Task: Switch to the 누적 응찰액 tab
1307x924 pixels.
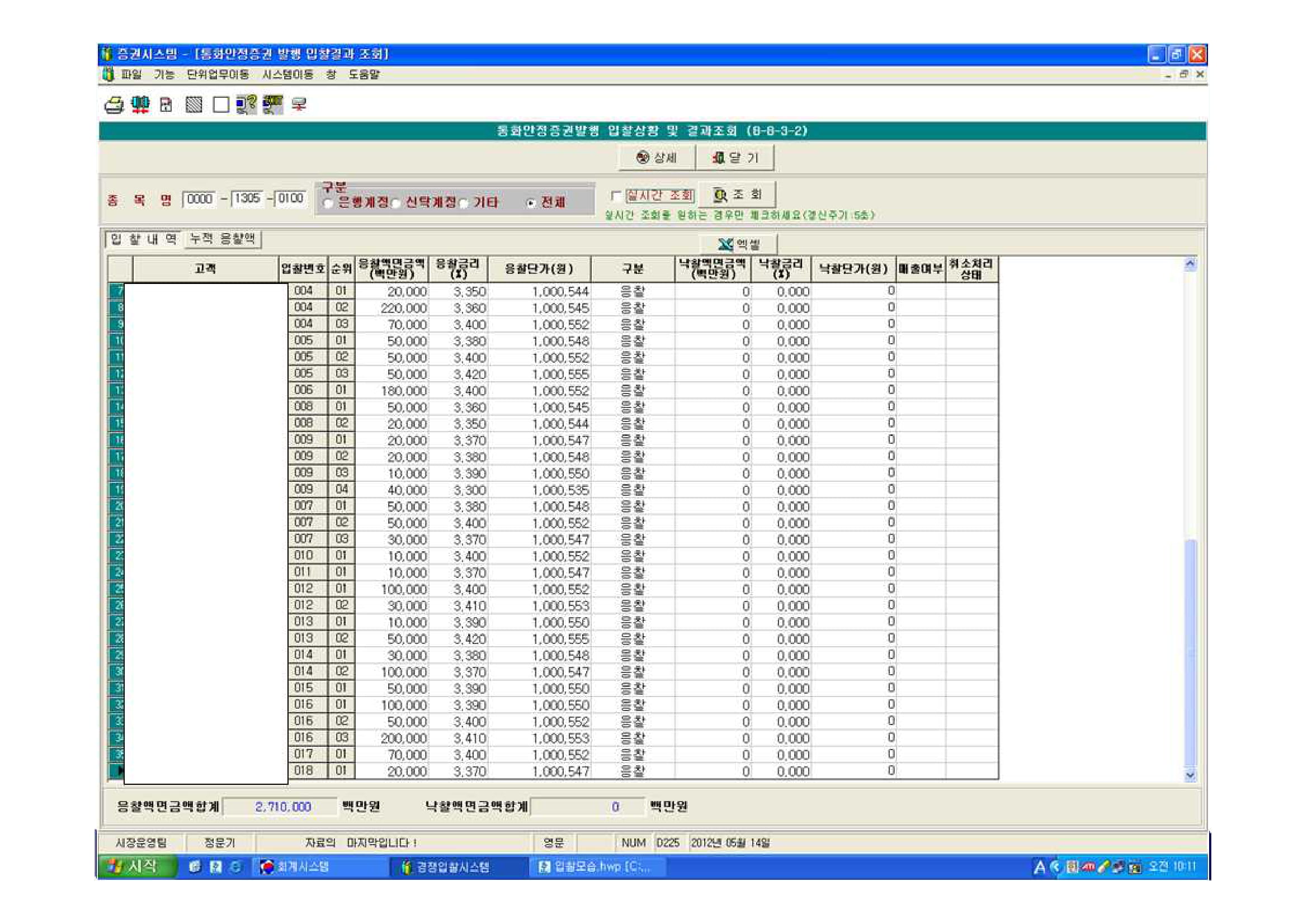Action: pyautogui.click(x=223, y=239)
